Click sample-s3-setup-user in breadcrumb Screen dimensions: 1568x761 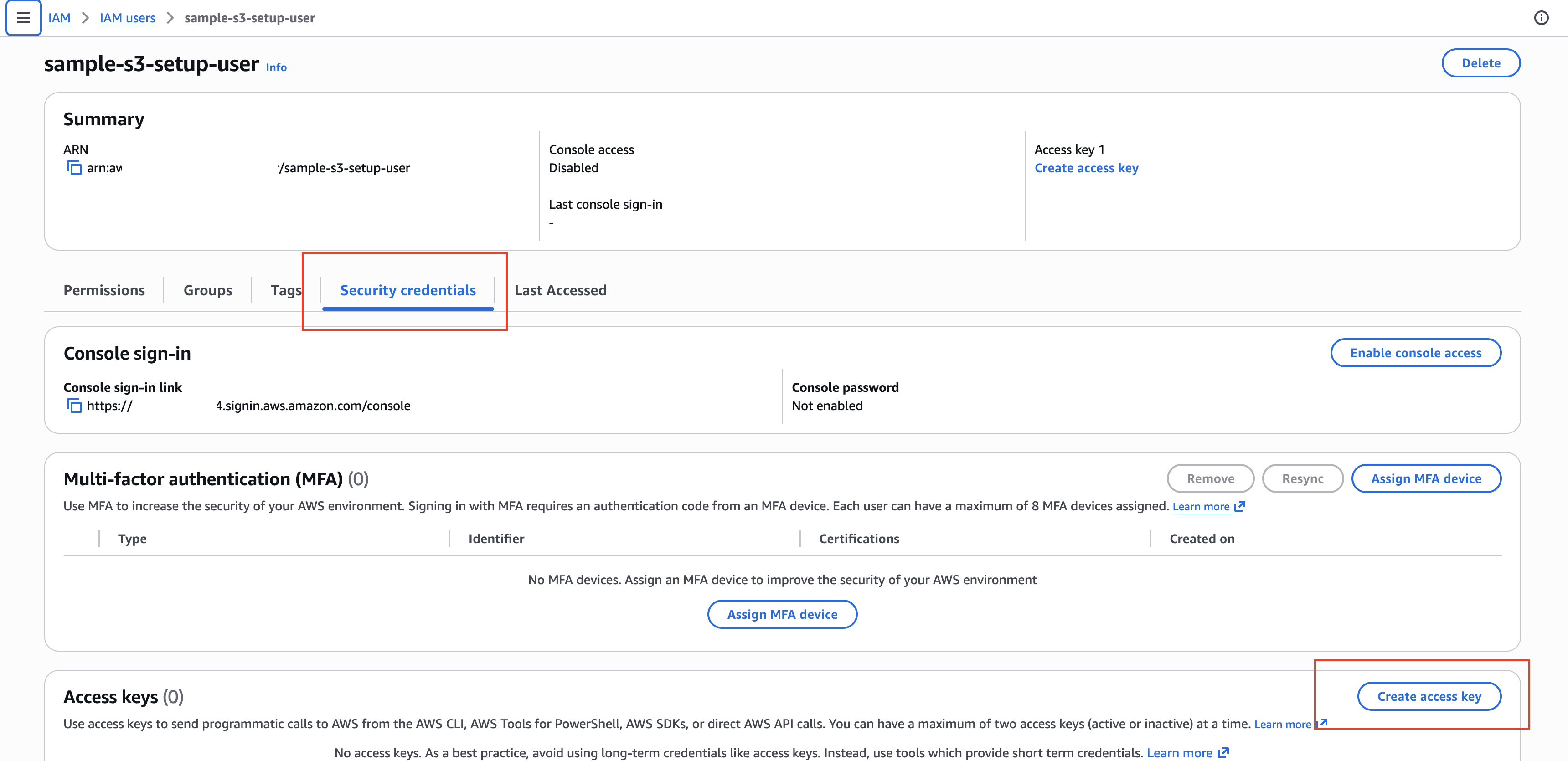click(x=250, y=18)
